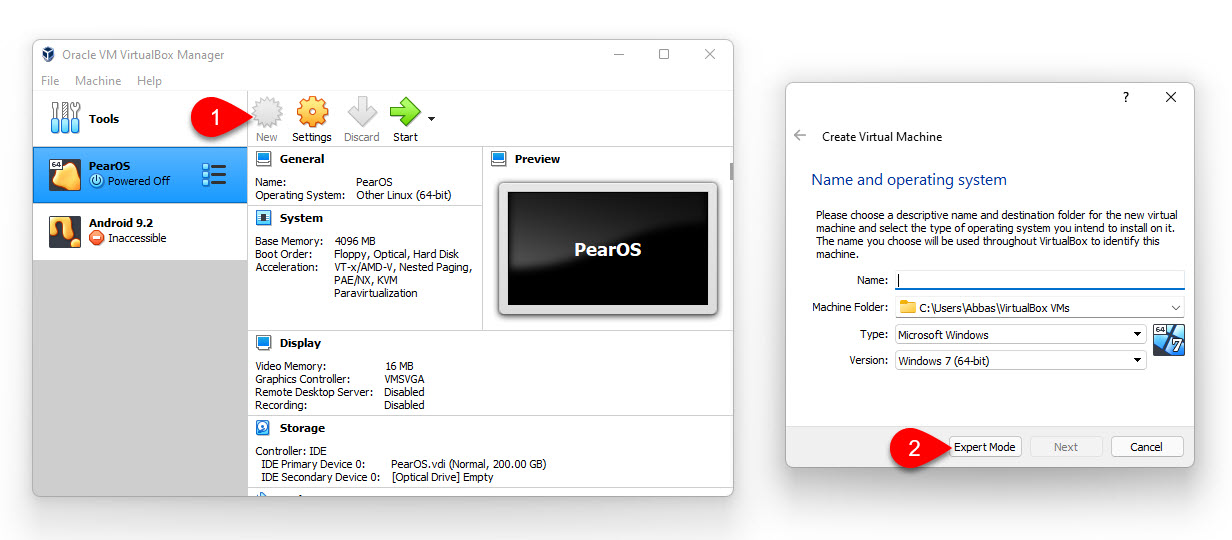Viewport: 1232px width, 540px height.
Task: Select Tools in the sidebar
Action: 140,119
